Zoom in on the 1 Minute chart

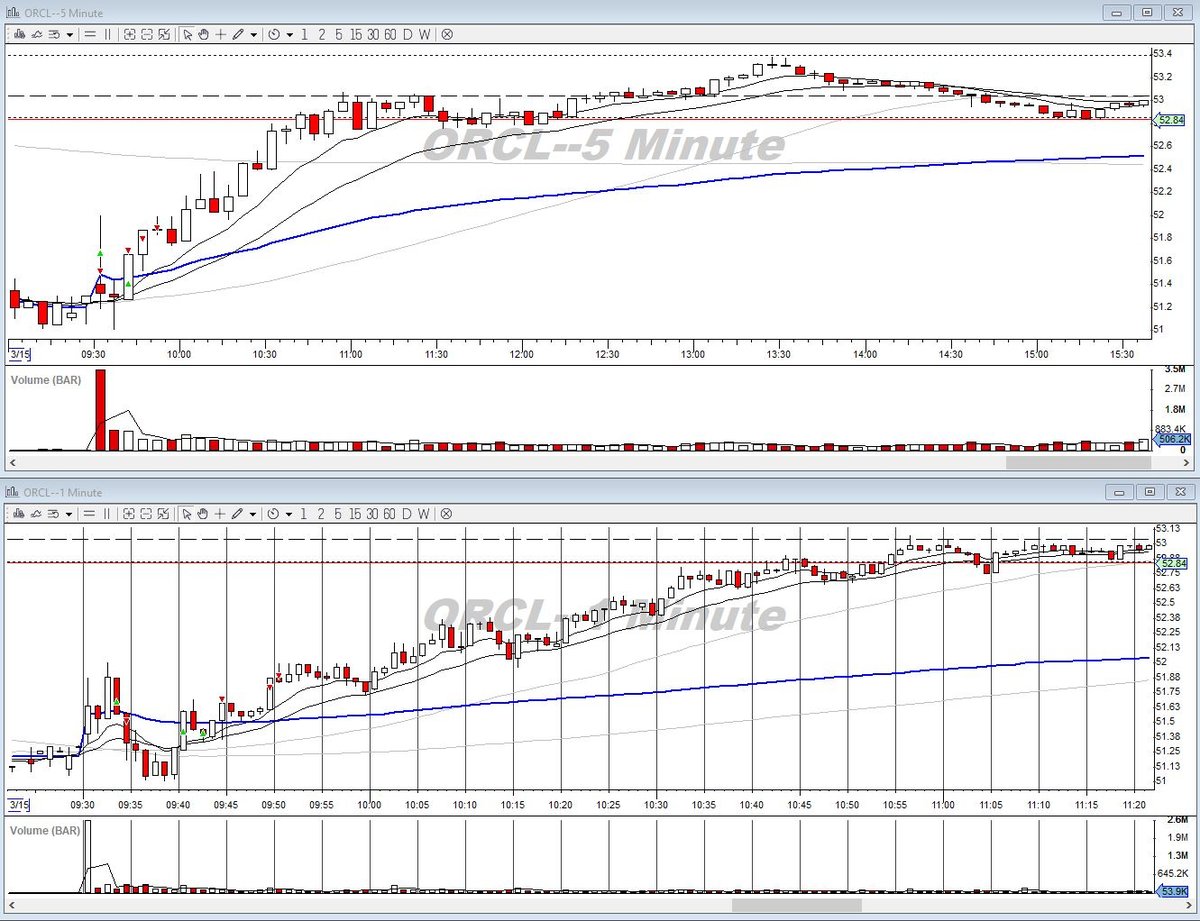point(130,513)
